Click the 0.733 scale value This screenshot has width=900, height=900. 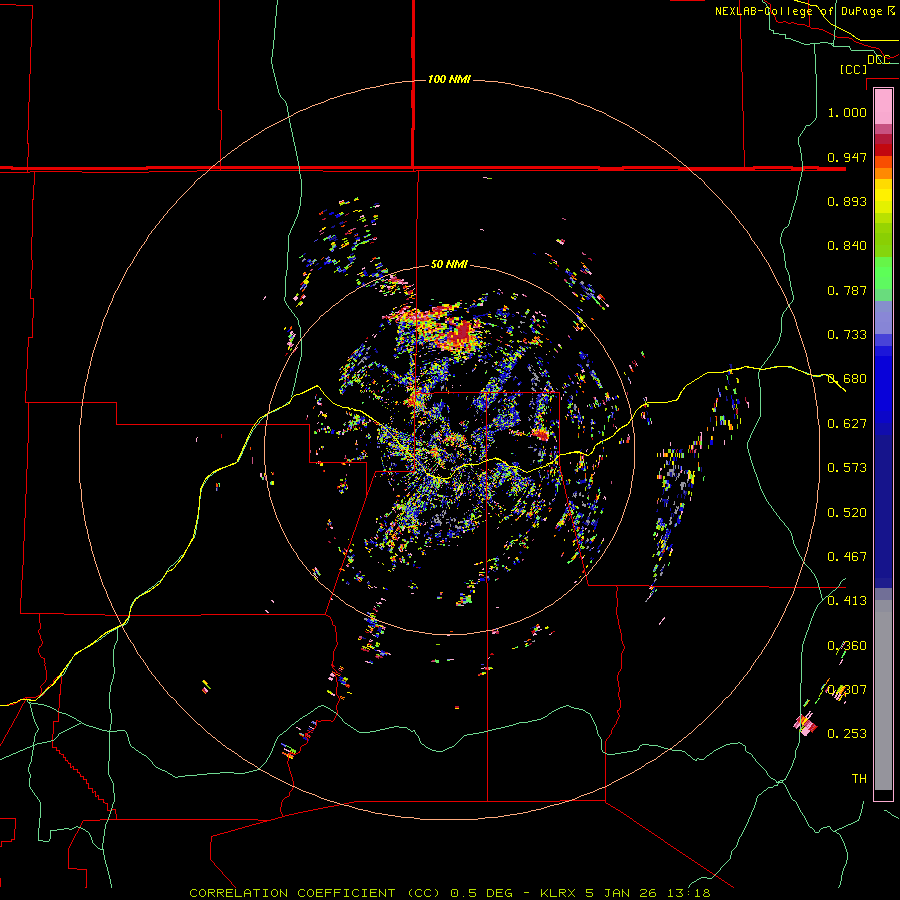847,335
